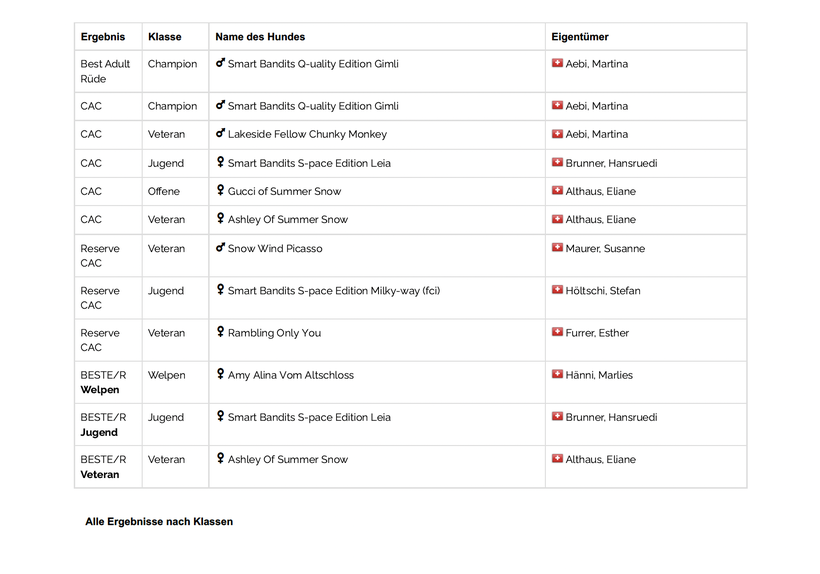Click the Swiss flag next to Hänni, Marlies

pyautogui.click(x=557, y=374)
